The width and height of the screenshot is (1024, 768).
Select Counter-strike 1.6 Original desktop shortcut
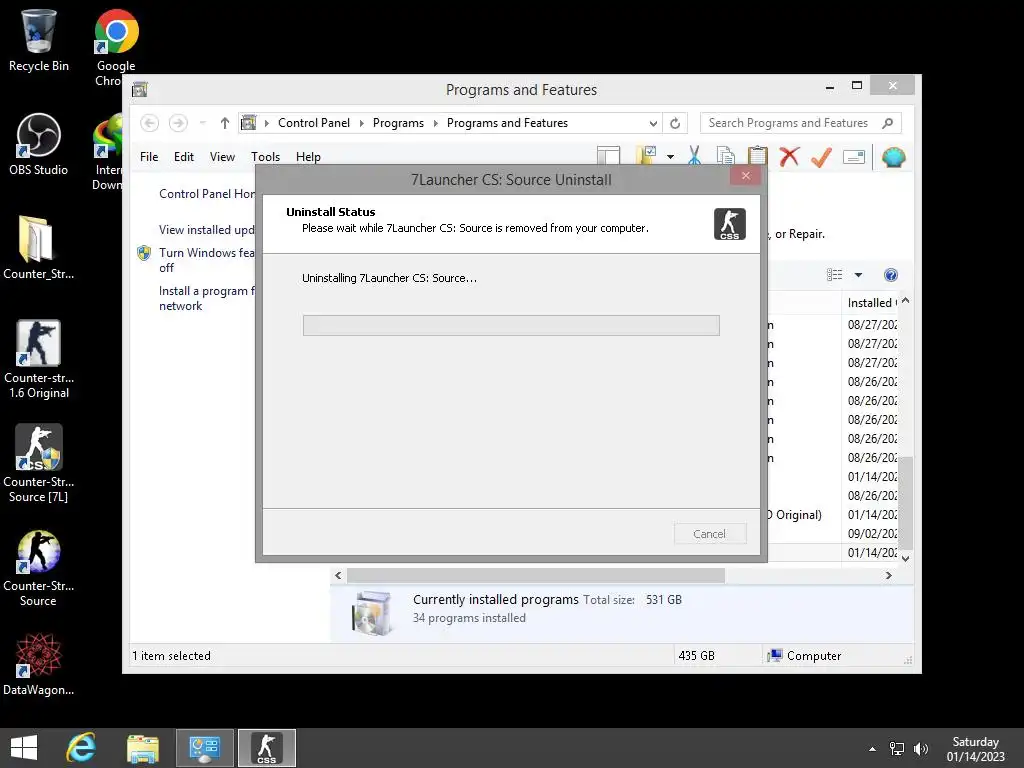[x=39, y=359]
